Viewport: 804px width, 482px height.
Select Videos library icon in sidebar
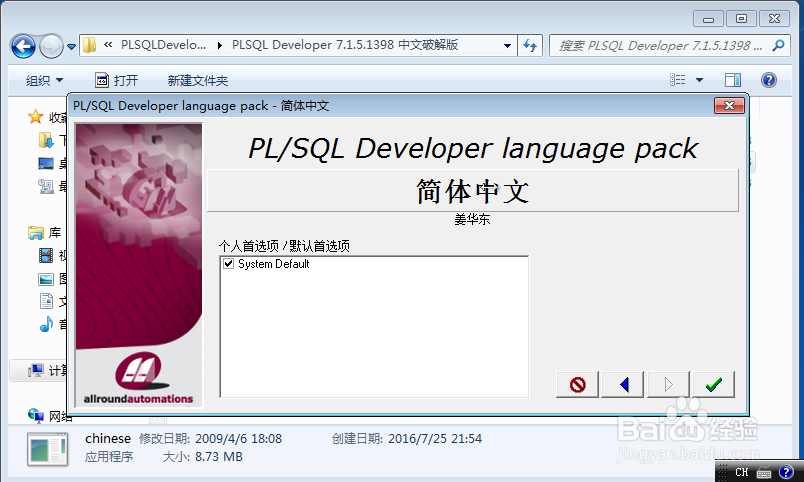[x=46, y=255]
